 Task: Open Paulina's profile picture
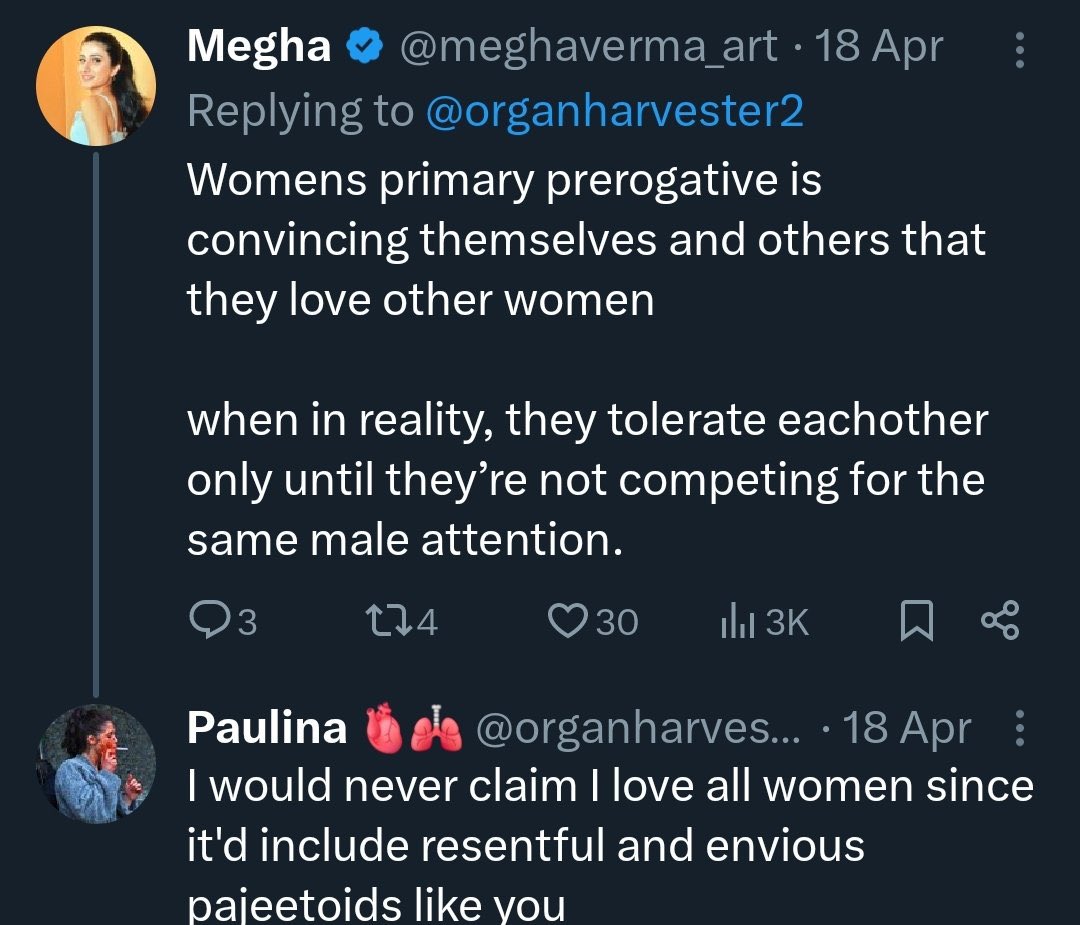coord(96,763)
